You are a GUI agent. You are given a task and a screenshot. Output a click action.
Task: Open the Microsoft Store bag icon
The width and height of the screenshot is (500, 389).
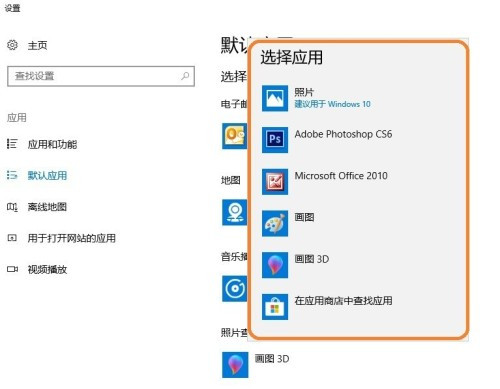point(275,307)
